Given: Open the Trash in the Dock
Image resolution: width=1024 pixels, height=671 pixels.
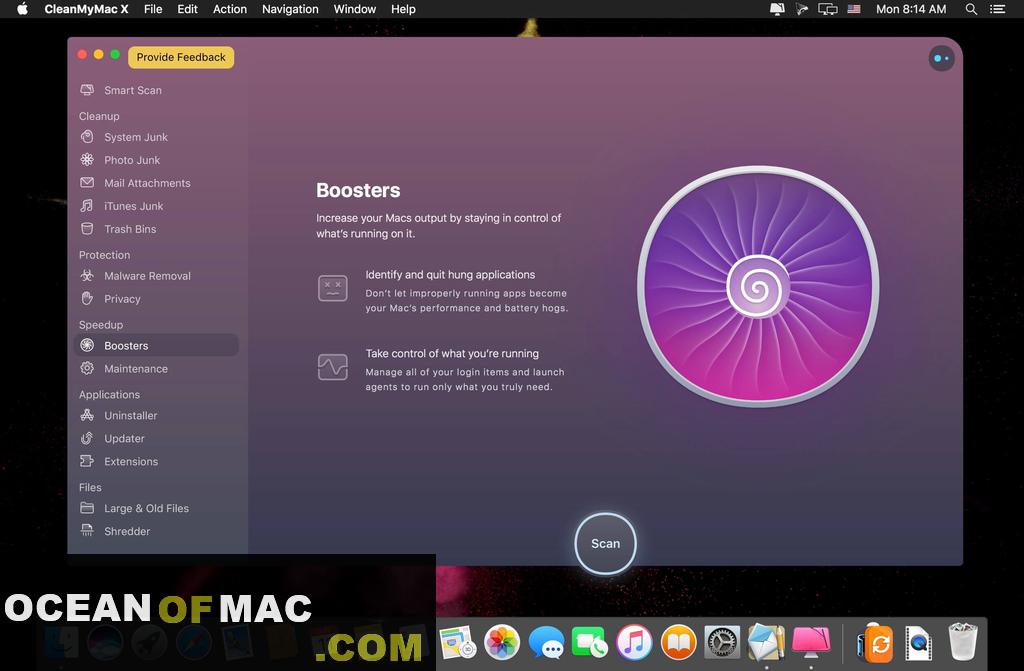Looking at the screenshot, I should click(963, 641).
